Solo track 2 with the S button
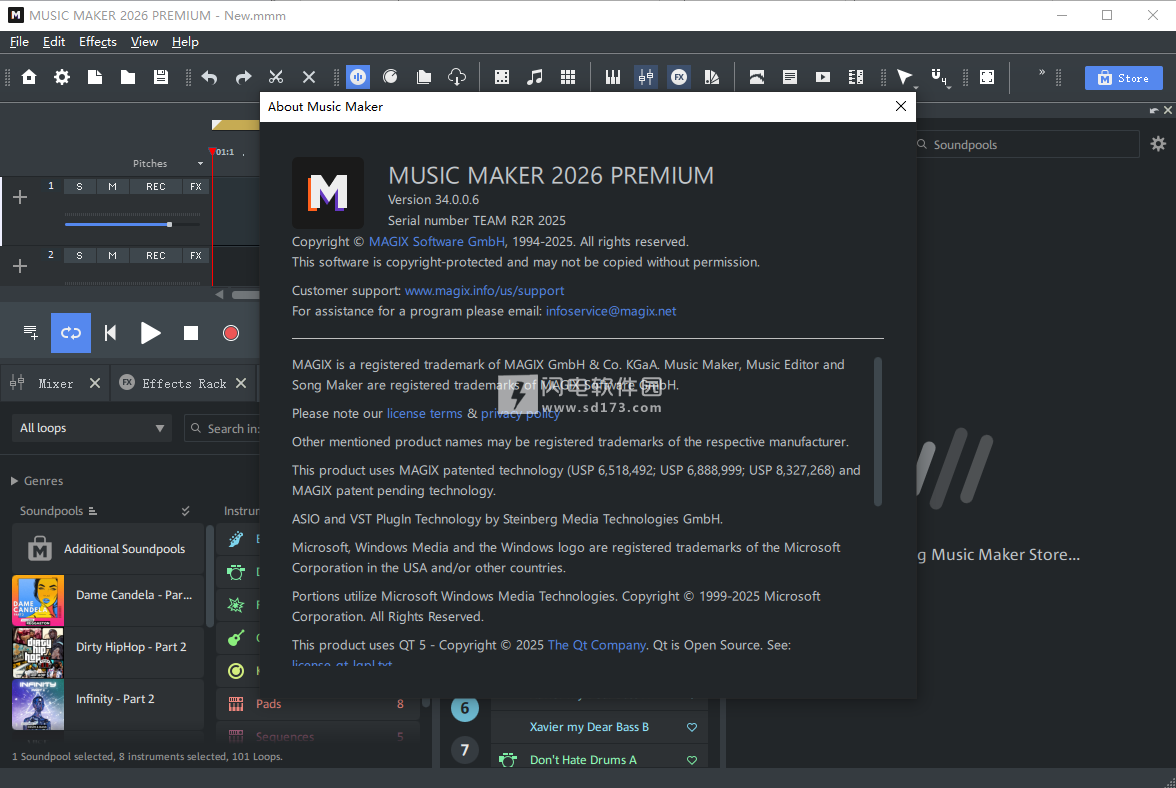The height and width of the screenshot is (788, 1176). point(80,256)
